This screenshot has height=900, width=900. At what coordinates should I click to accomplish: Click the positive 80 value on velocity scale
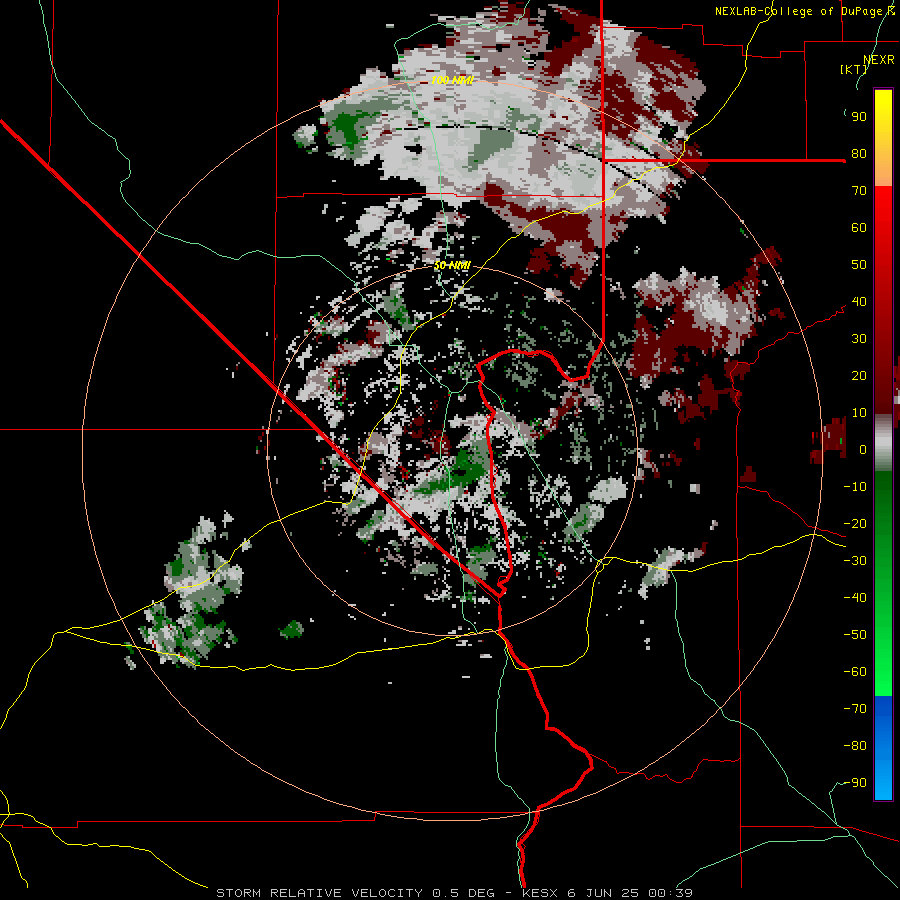pos(859,154)
